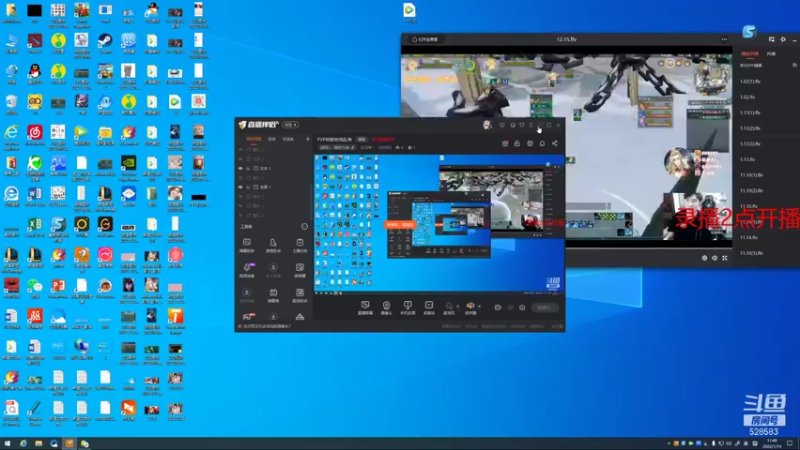Image resolution: width=800 pixels, height=450 pixels.
Task: Play 1.02.flv from the playlist
Action: coord(747,97)
